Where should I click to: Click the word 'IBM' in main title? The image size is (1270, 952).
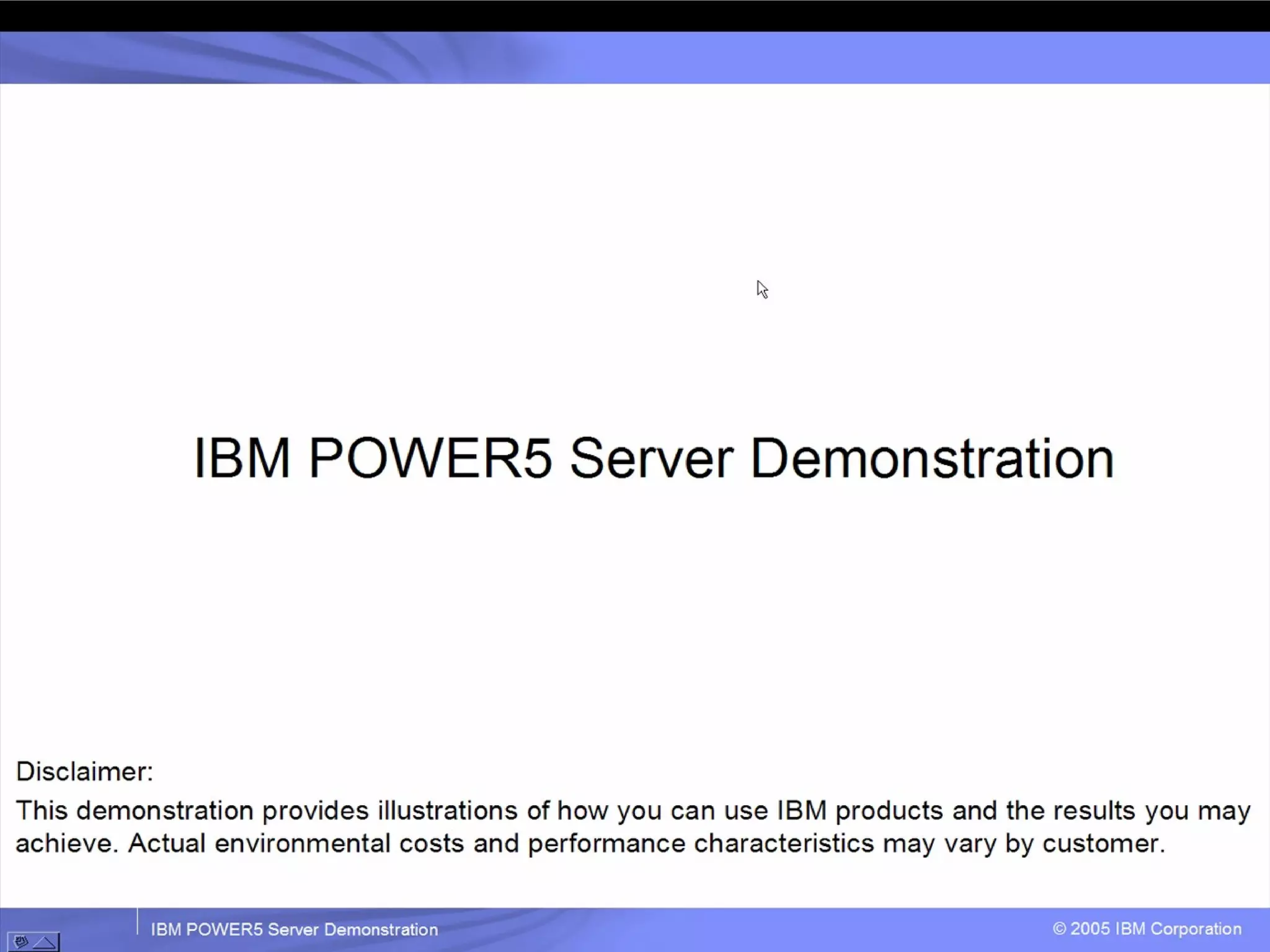pyautogui.click(x=242, y=459)
